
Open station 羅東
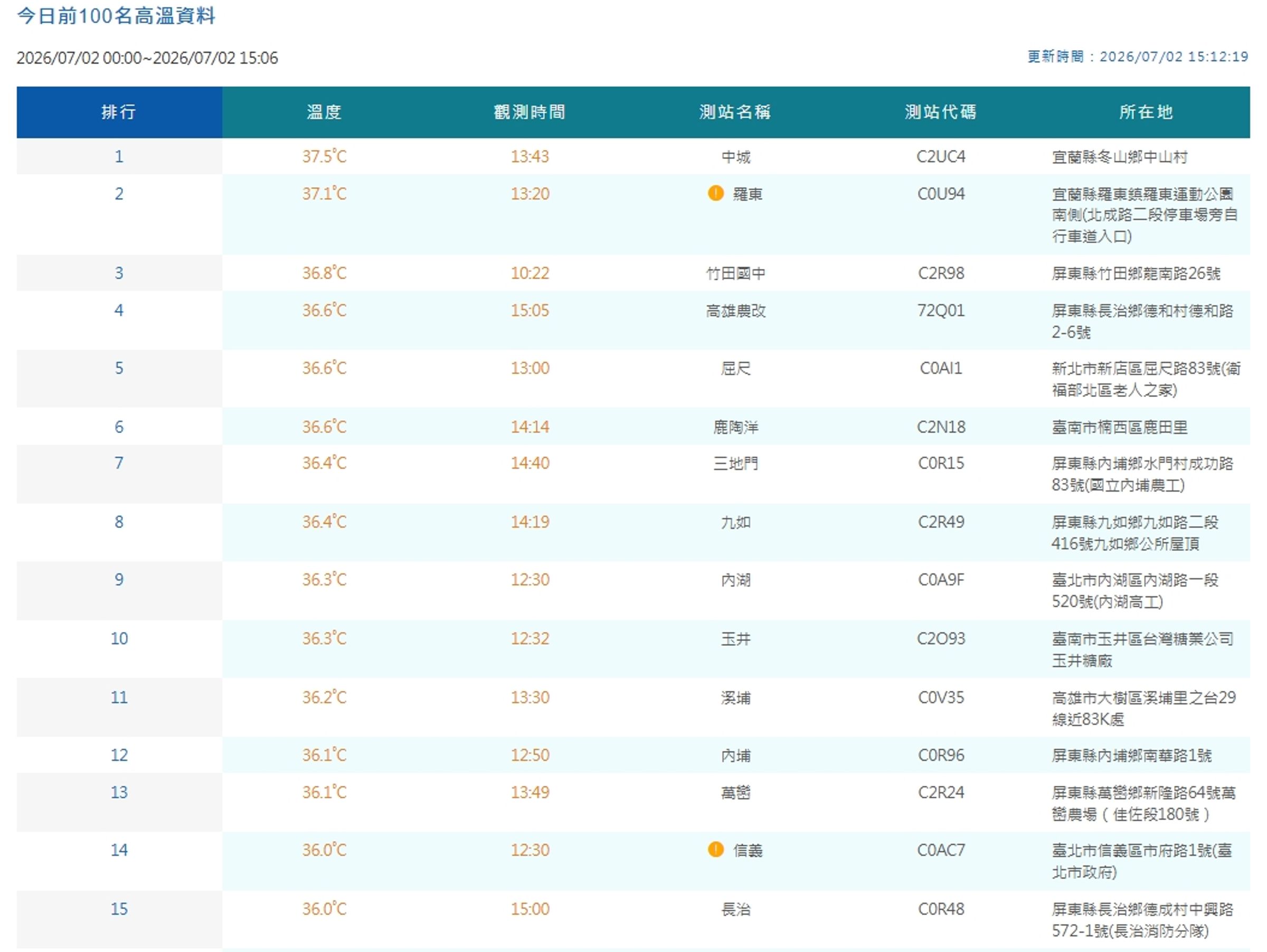(748, 194)
